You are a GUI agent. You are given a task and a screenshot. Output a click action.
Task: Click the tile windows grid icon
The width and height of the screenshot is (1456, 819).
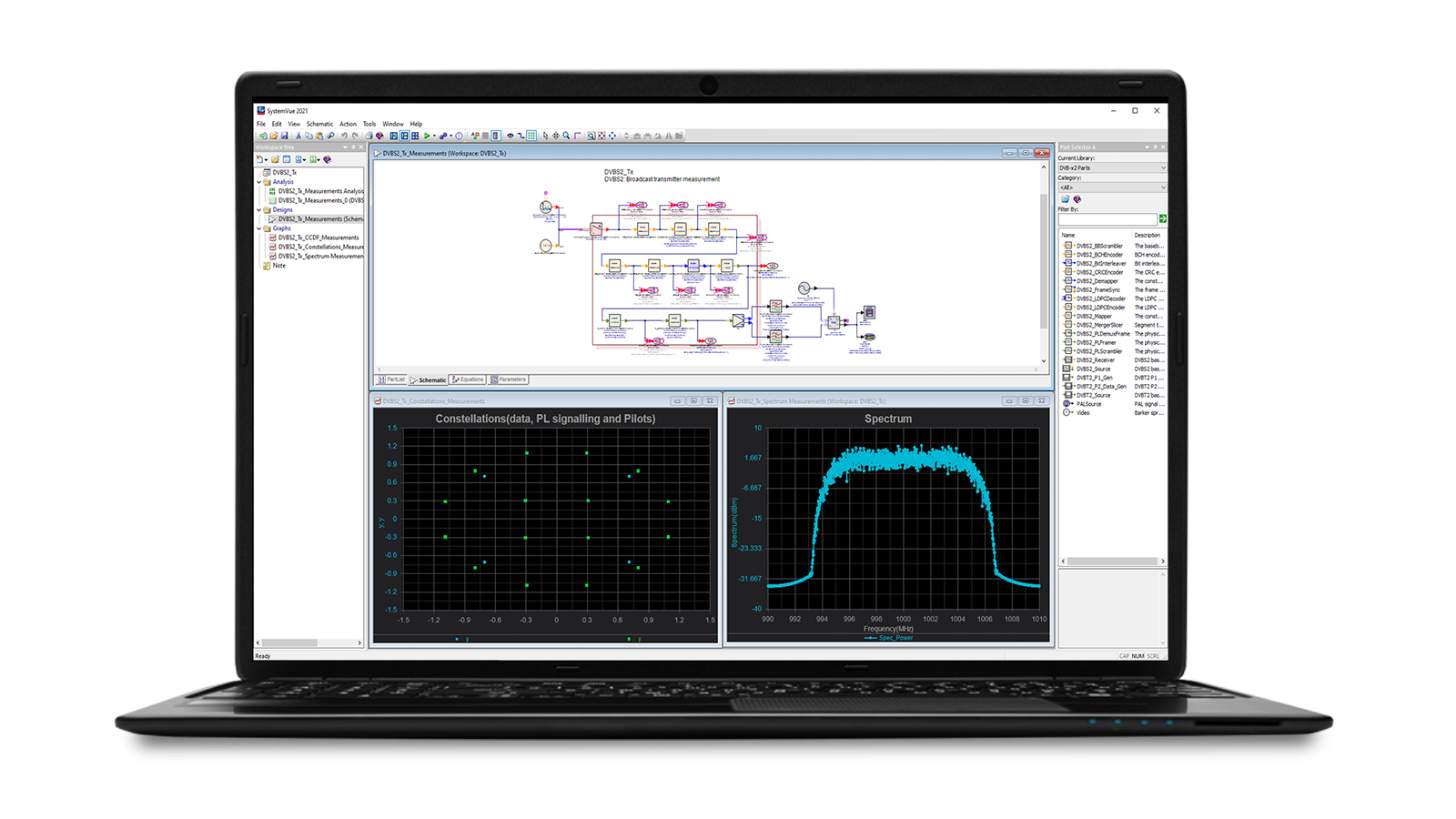(x=415, y=136)
